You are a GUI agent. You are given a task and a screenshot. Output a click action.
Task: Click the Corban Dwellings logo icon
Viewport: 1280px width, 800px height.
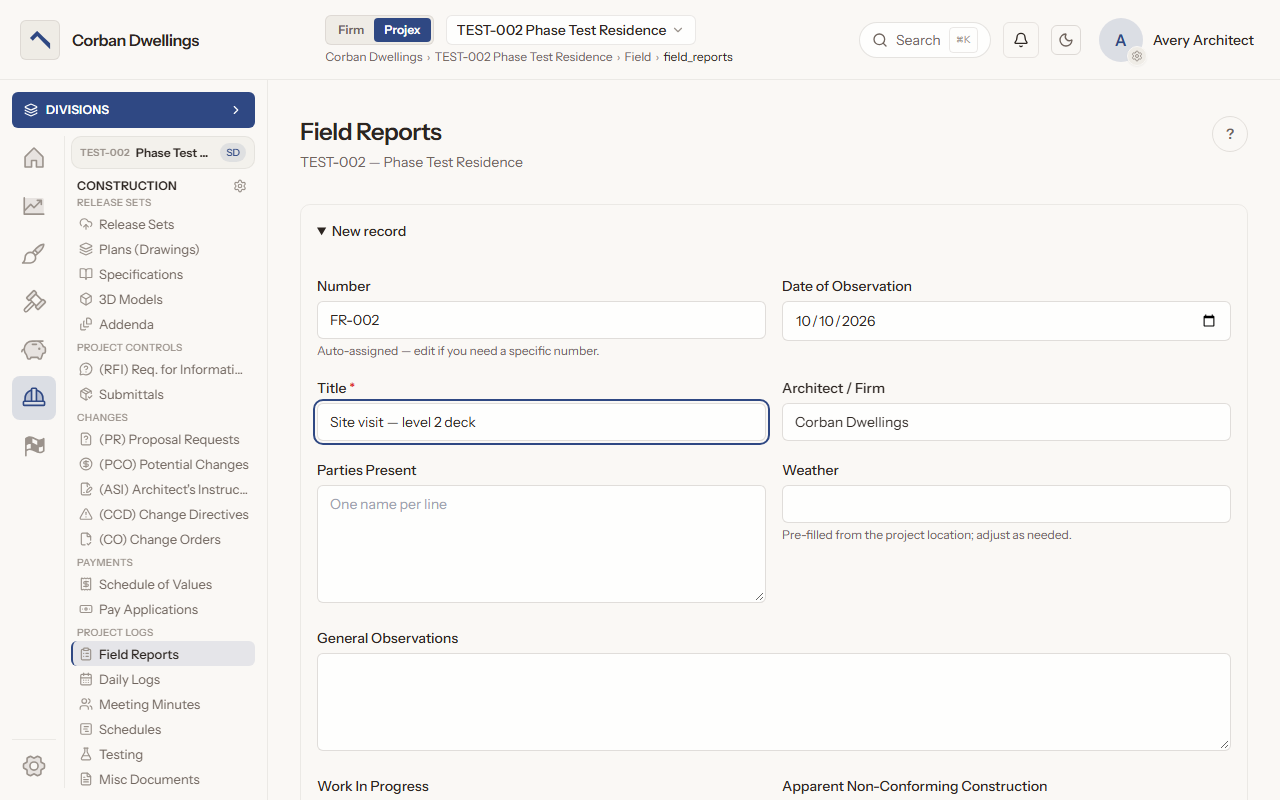pos(40,40)
